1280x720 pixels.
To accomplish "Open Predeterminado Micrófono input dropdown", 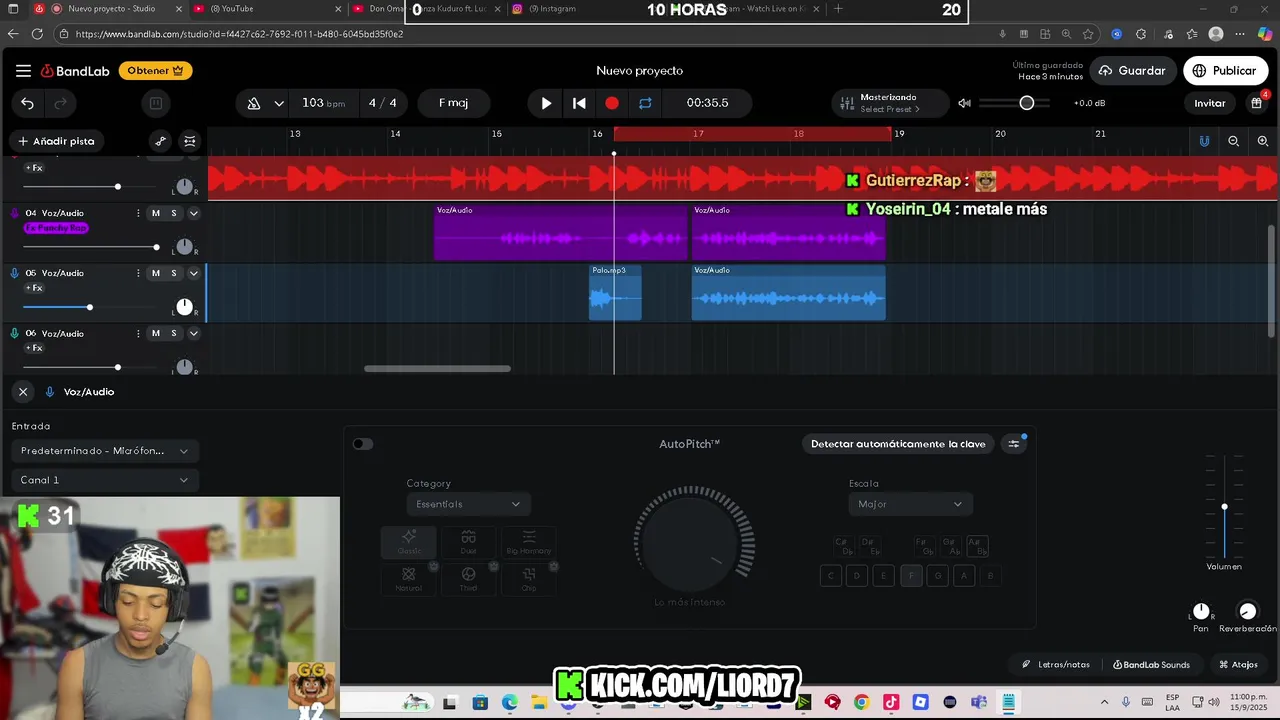I will point(105,451).
